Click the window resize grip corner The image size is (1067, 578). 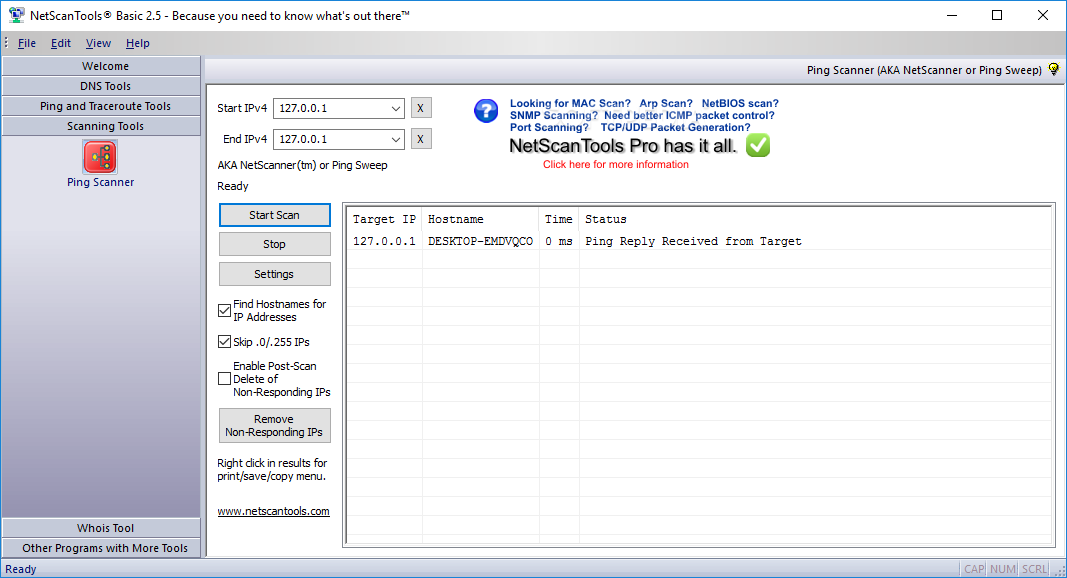point(1060,571)
